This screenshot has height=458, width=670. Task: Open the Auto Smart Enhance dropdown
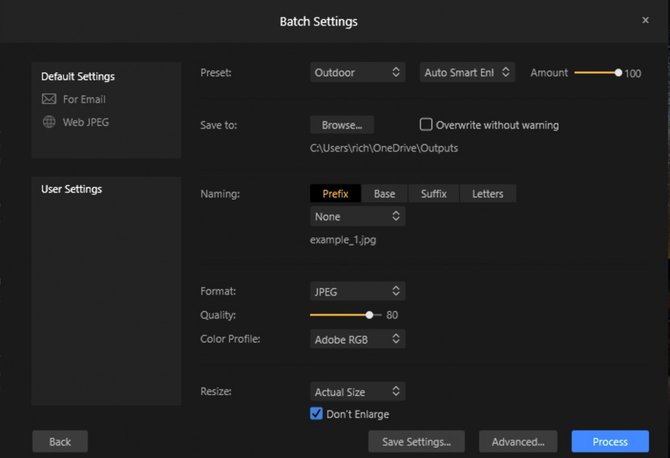click(x=467, y=72)
